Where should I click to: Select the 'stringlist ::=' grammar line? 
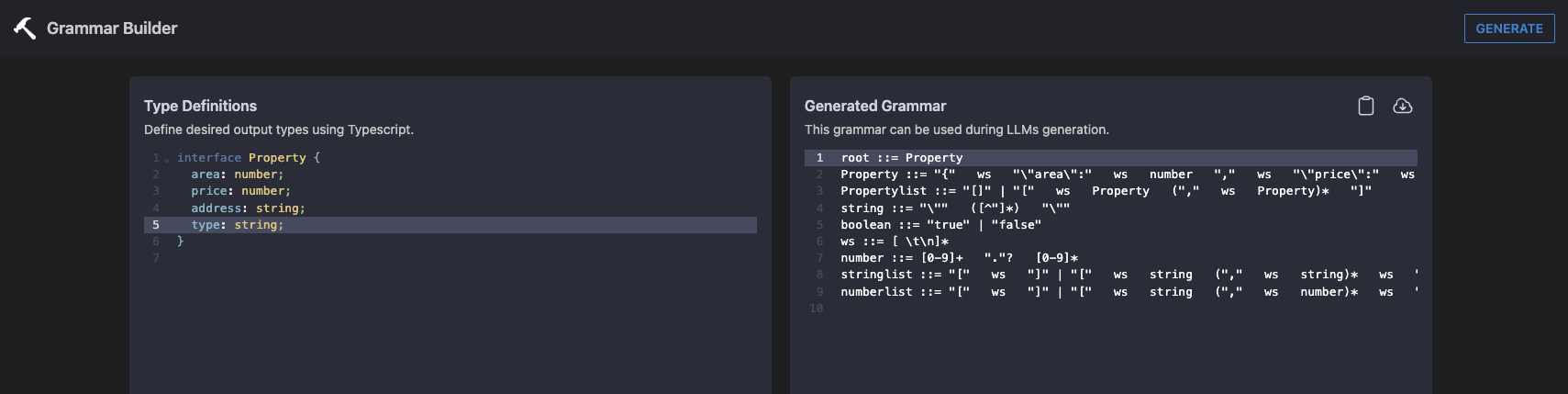(x=1129, y=275)
